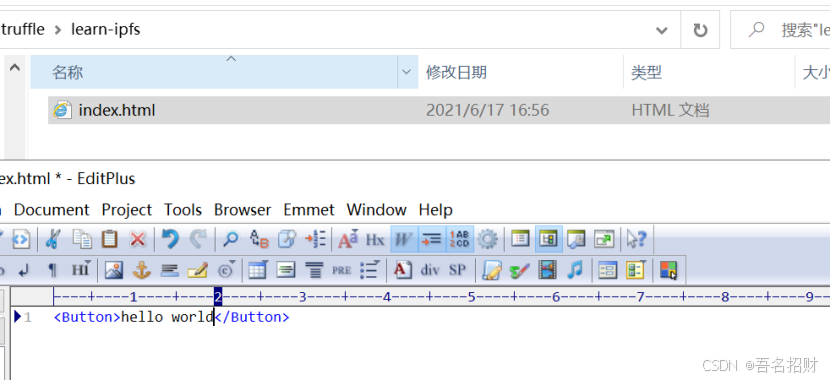Click the form icon

608,270
